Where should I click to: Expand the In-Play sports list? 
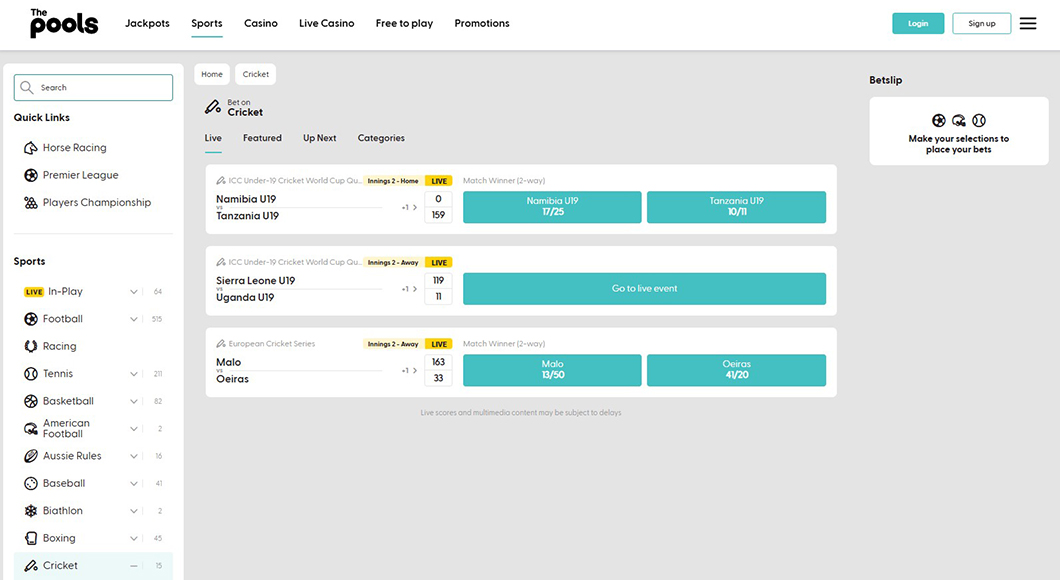[x=134, y=292]
